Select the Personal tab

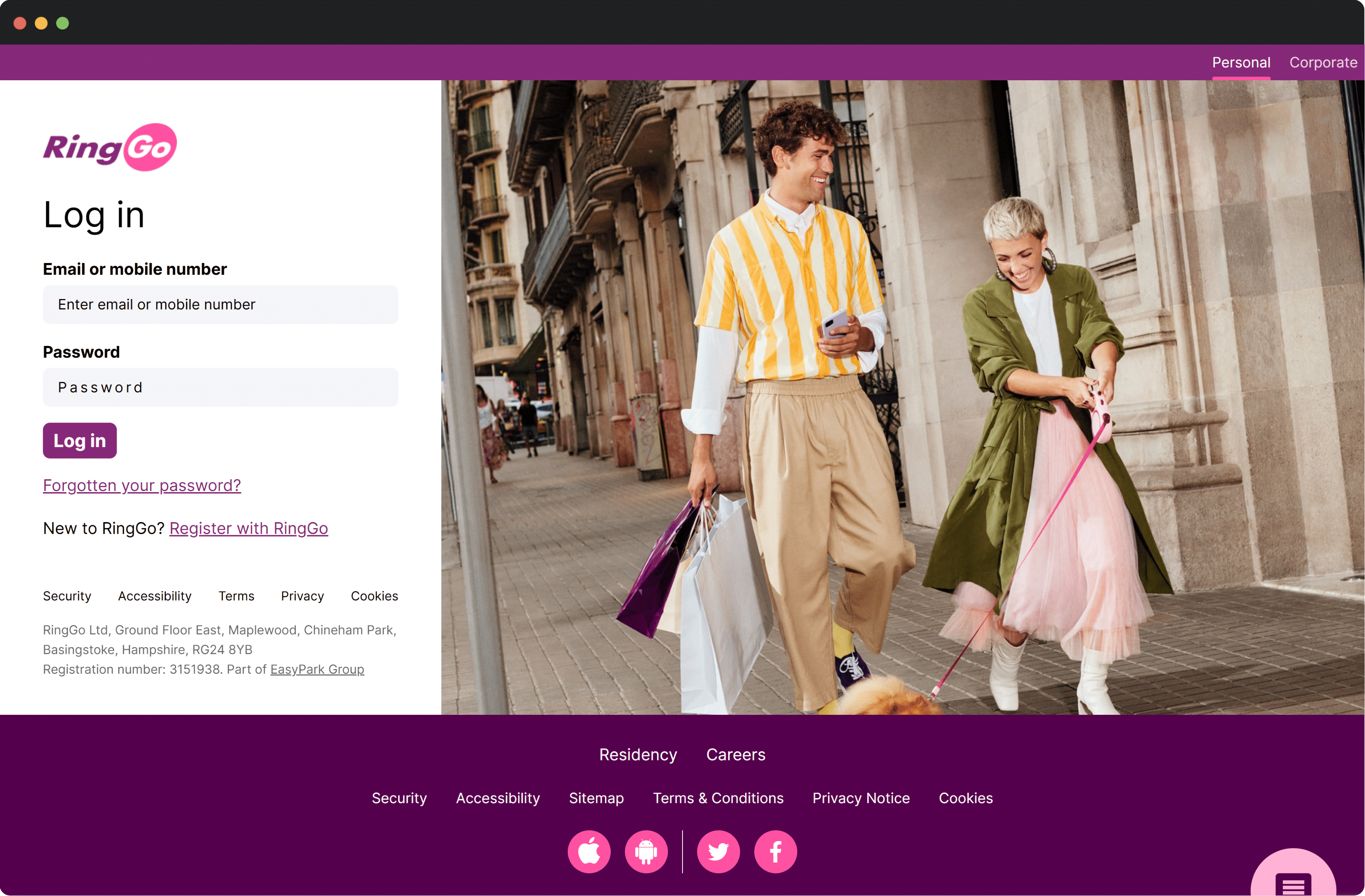click(x=1241, y=62)
